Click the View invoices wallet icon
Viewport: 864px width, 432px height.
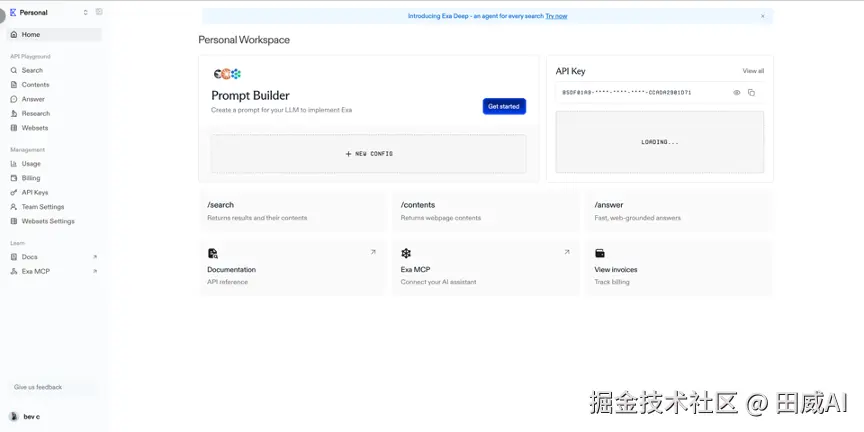pyautogui.click(x=600, y=253)
